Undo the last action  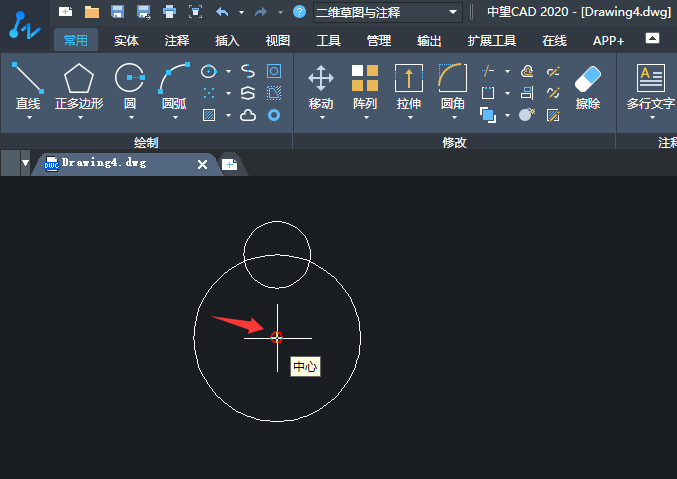click(222, 12)
